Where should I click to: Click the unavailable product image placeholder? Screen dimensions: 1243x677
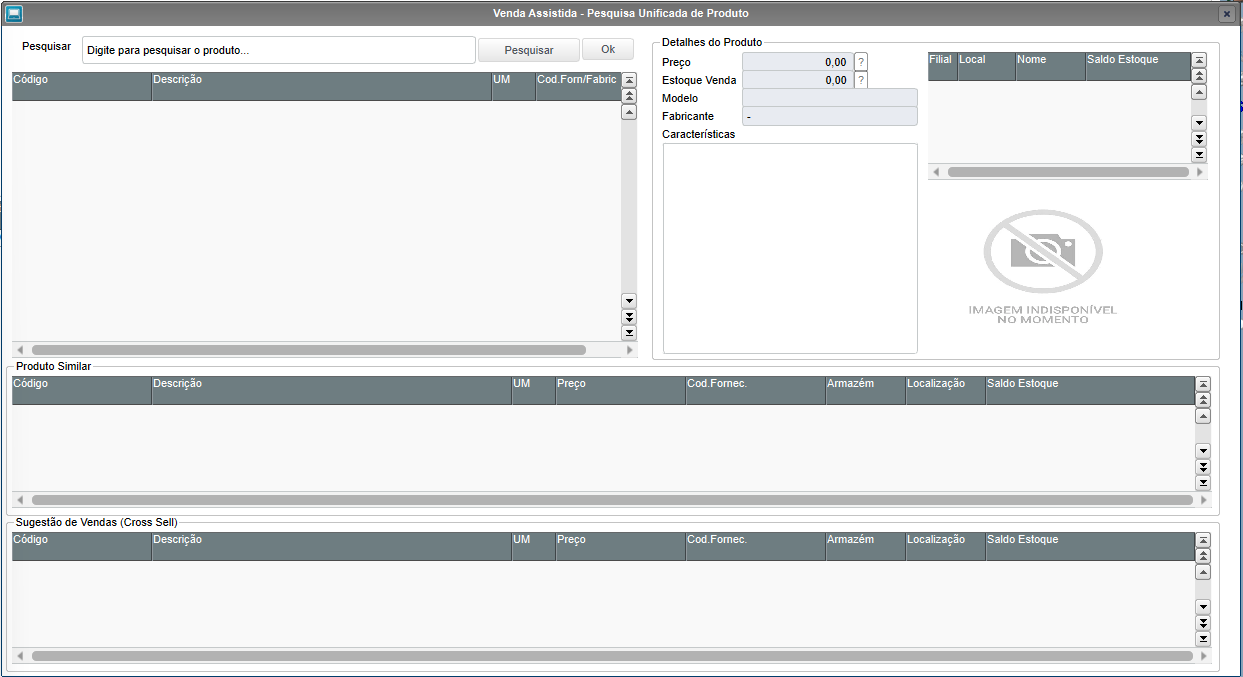(x=1043, y=266)
